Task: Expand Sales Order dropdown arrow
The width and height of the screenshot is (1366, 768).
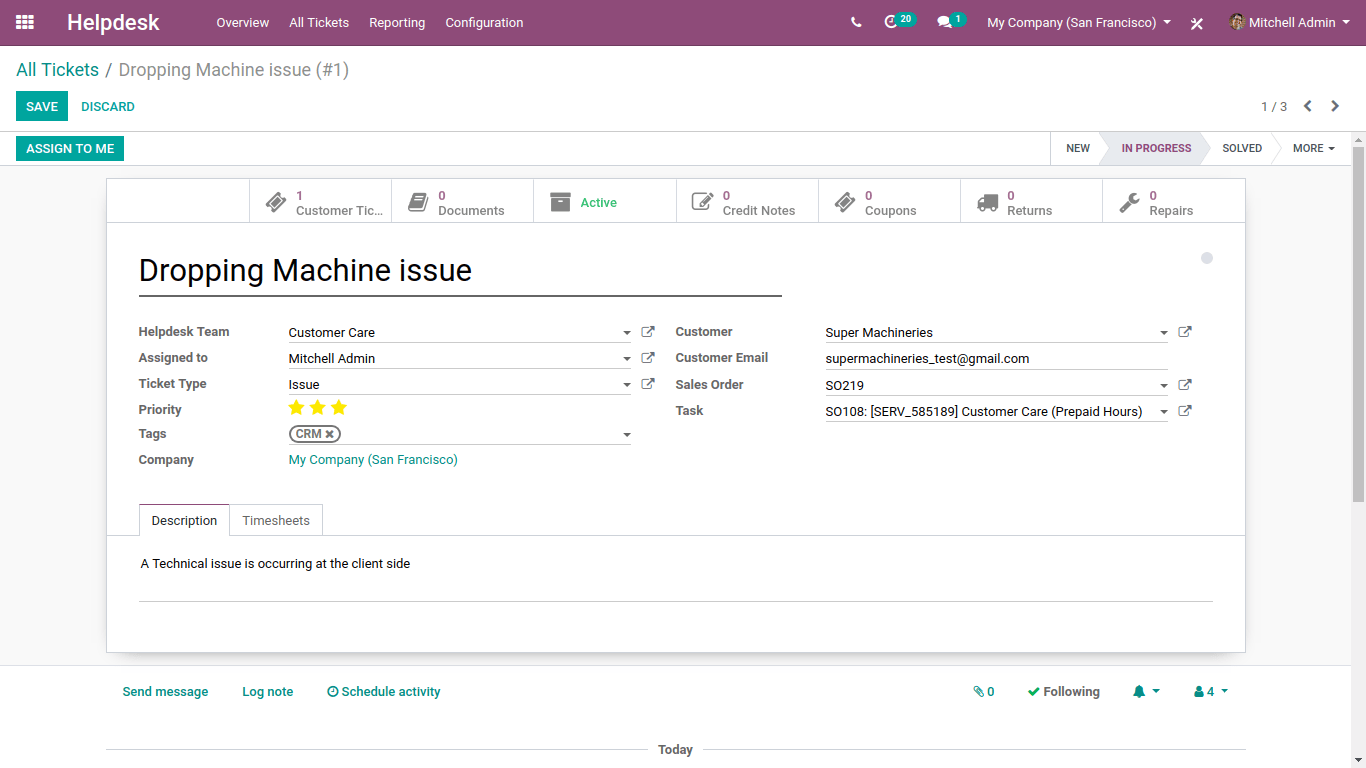Action: click(x=1164, y=386)
